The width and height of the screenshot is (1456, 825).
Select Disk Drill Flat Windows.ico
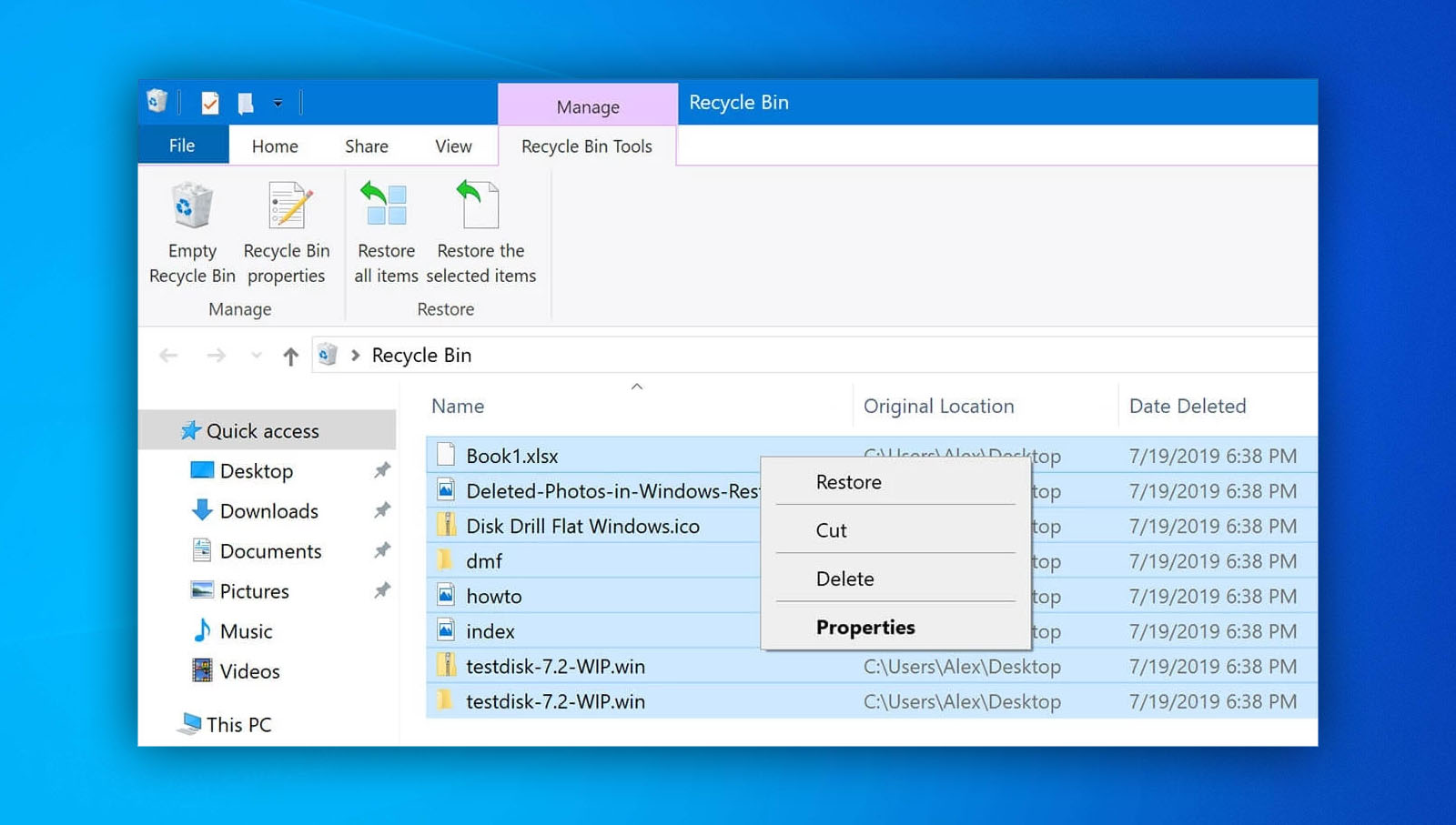pos(582,526)
